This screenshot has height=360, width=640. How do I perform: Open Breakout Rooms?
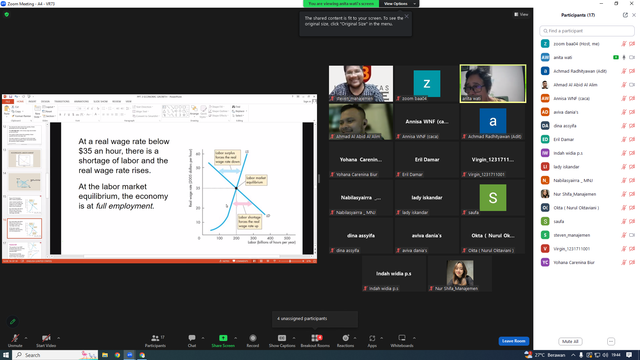pos(315,340)
